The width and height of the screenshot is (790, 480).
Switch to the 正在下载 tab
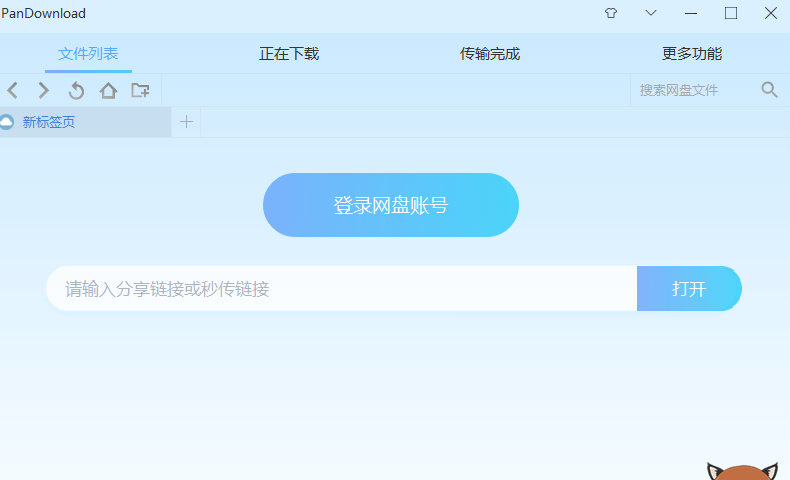point(289,54)
